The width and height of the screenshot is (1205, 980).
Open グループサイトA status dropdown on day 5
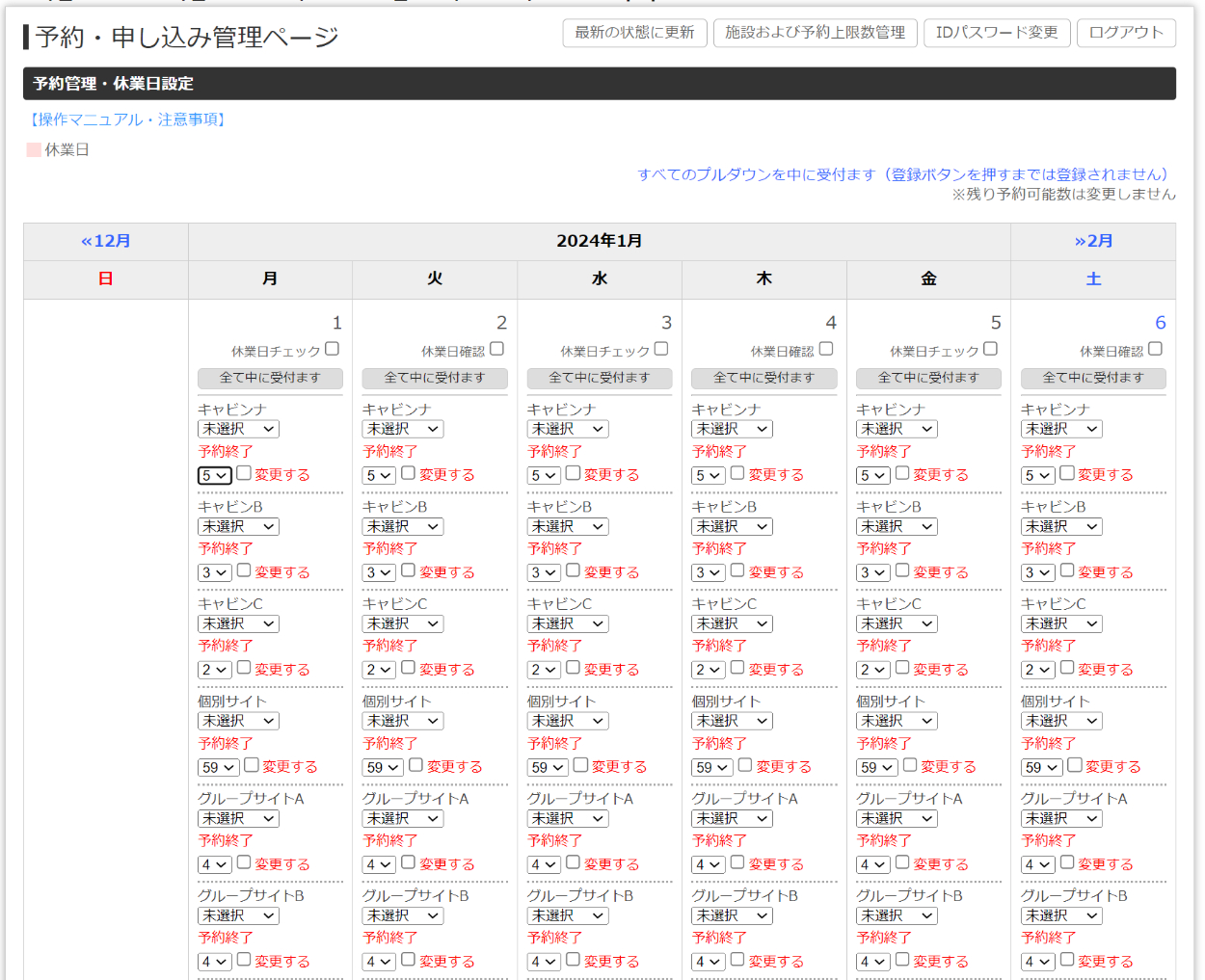click(897, 818)
